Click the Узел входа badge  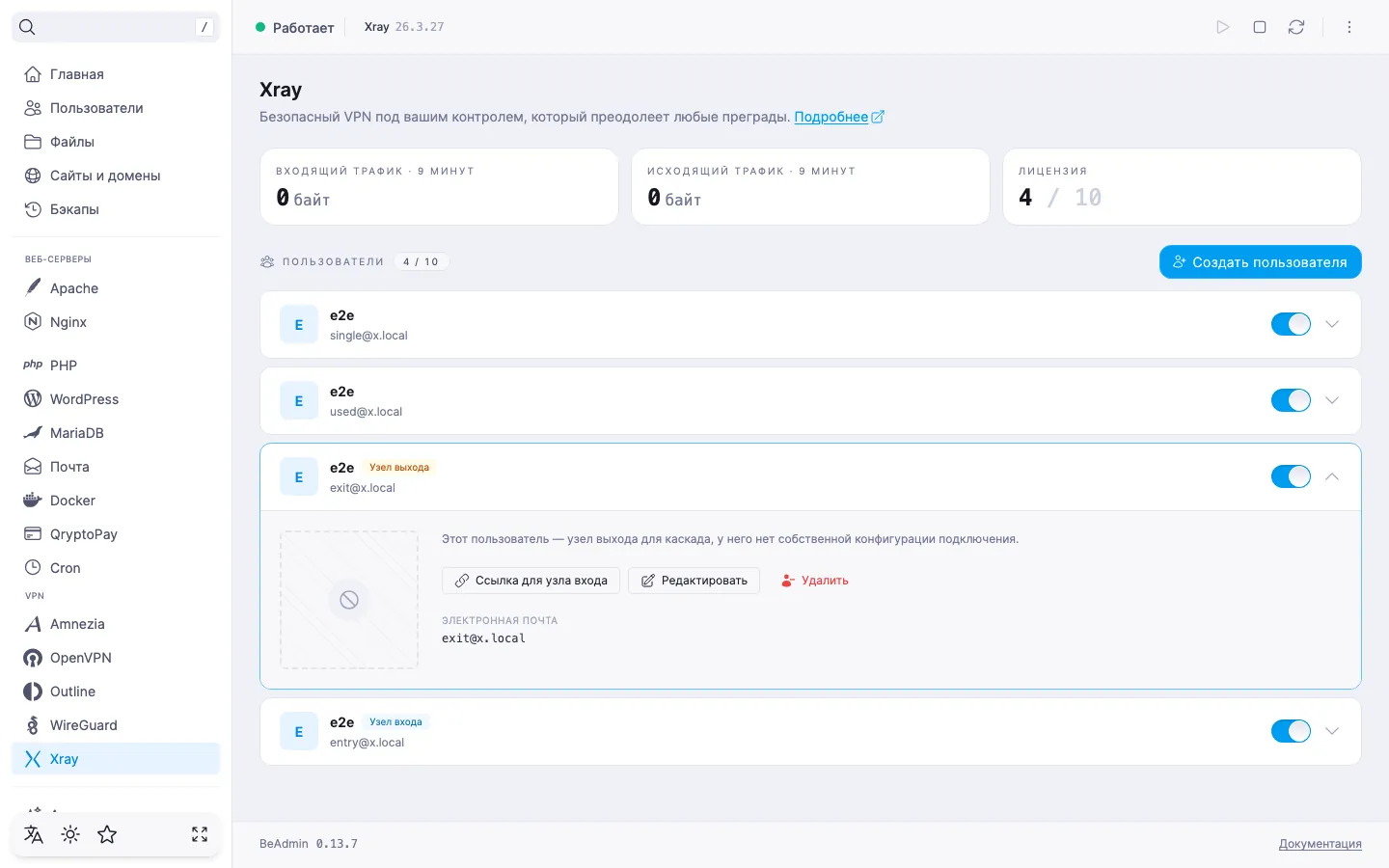coord(395,721)
